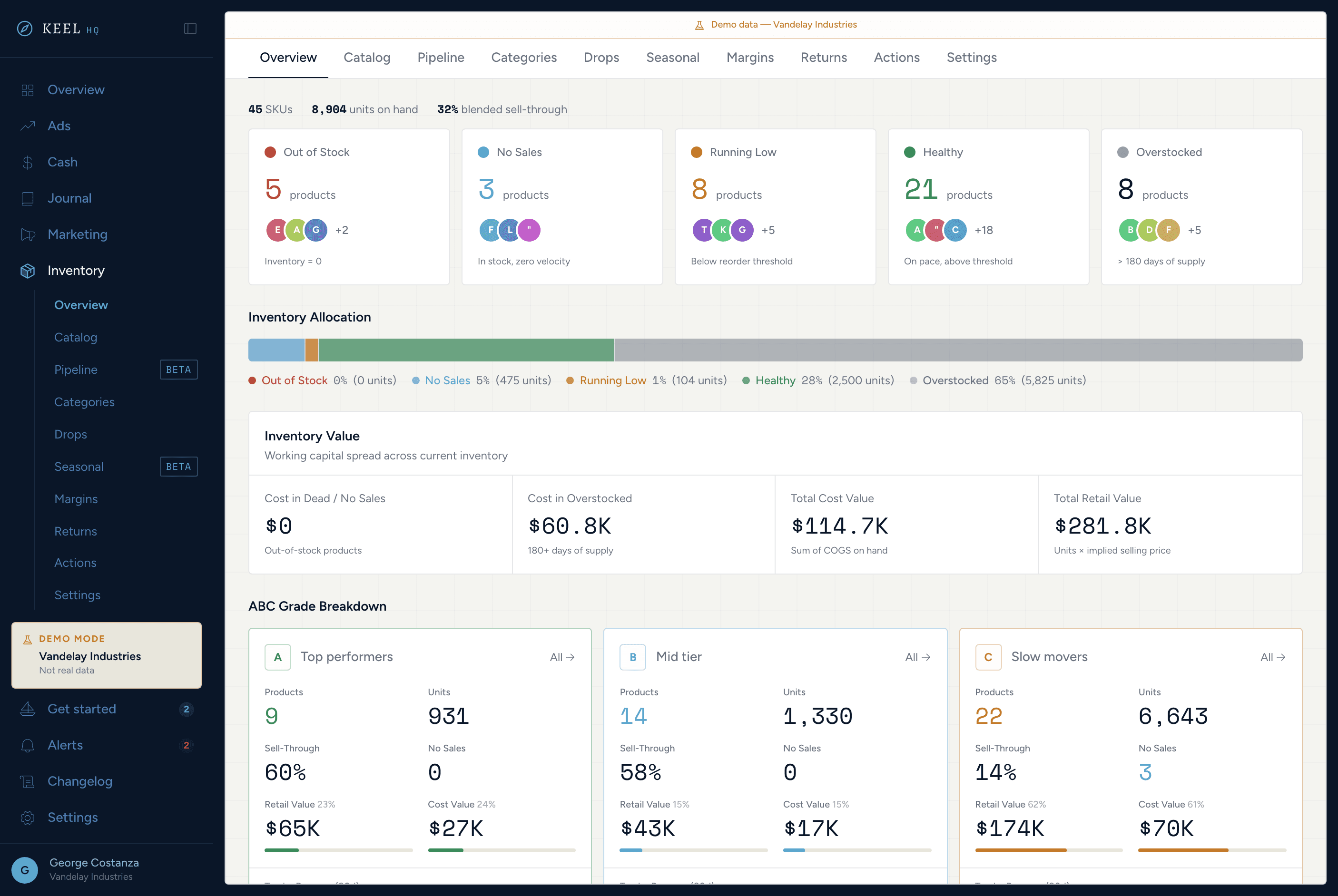Switch to the Catalog tab
This screenshot has height=896, width=1338.
[367, 58]
